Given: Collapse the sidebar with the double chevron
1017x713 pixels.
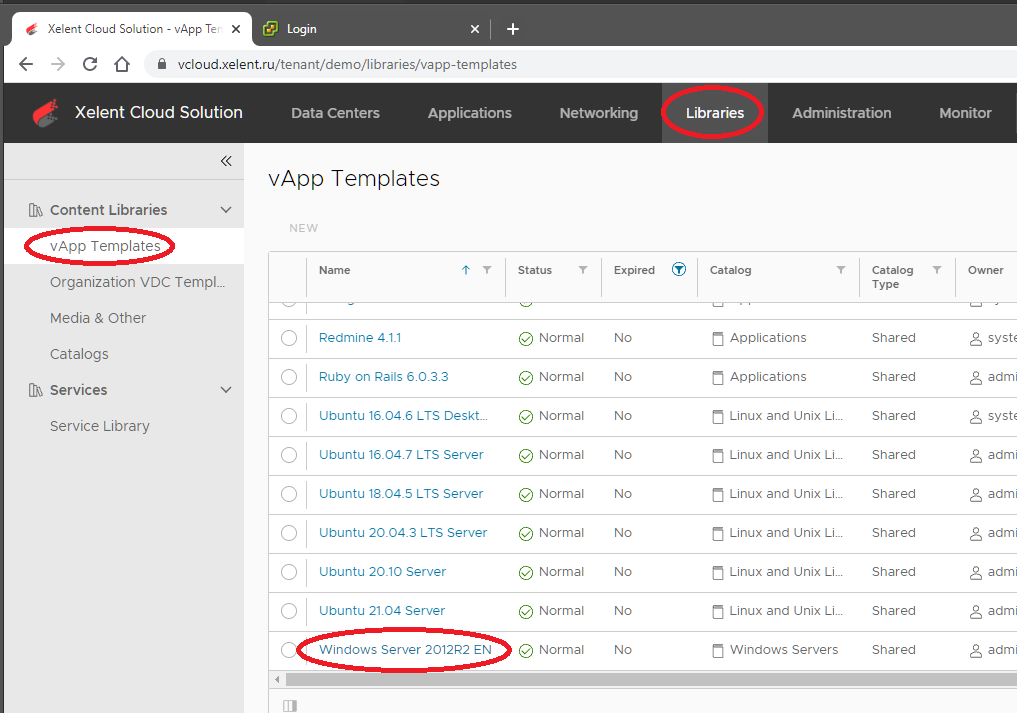Looking at the screenshot, I should (x=226, y=161).
